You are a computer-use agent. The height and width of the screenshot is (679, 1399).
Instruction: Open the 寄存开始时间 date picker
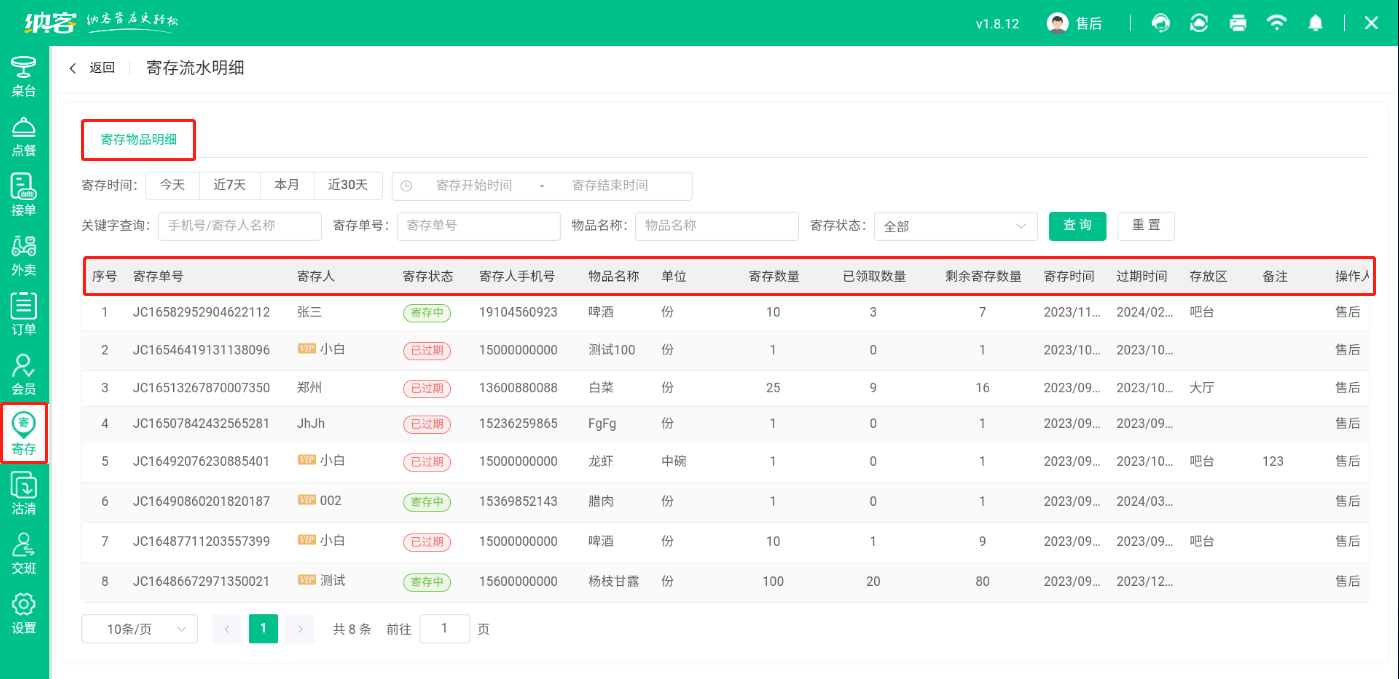pyautogui.click(x=473, y=186)
